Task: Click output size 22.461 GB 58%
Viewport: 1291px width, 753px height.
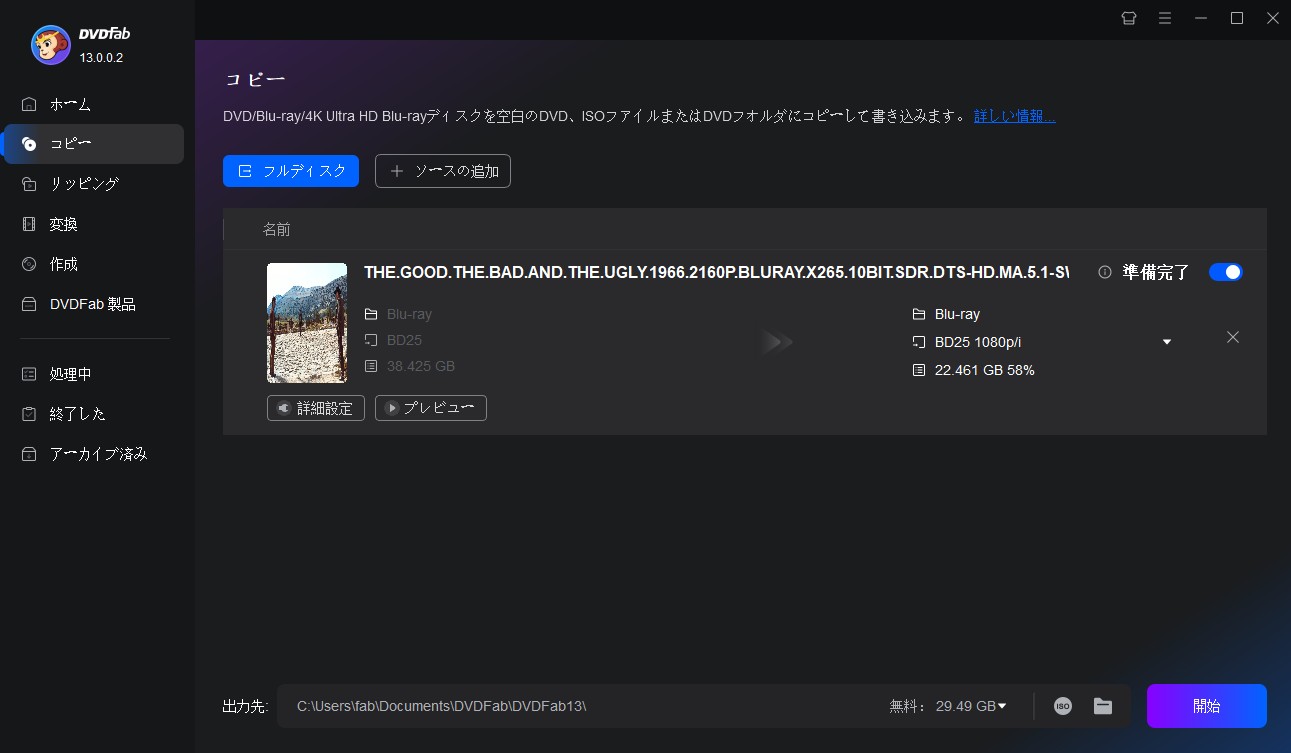Action: click(x=985, y=370)
